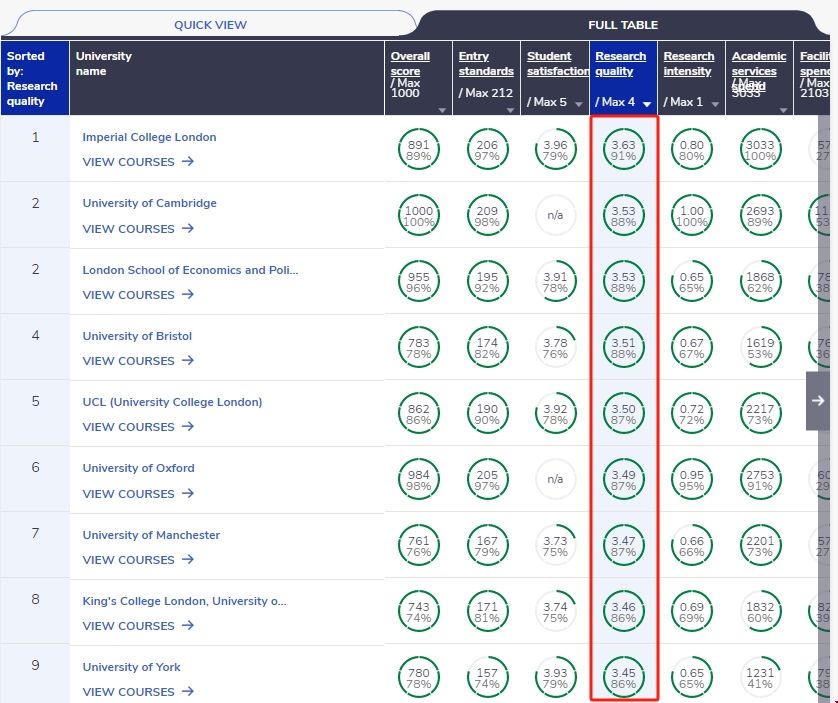Select the Full Table tab

tap(622, 24)
